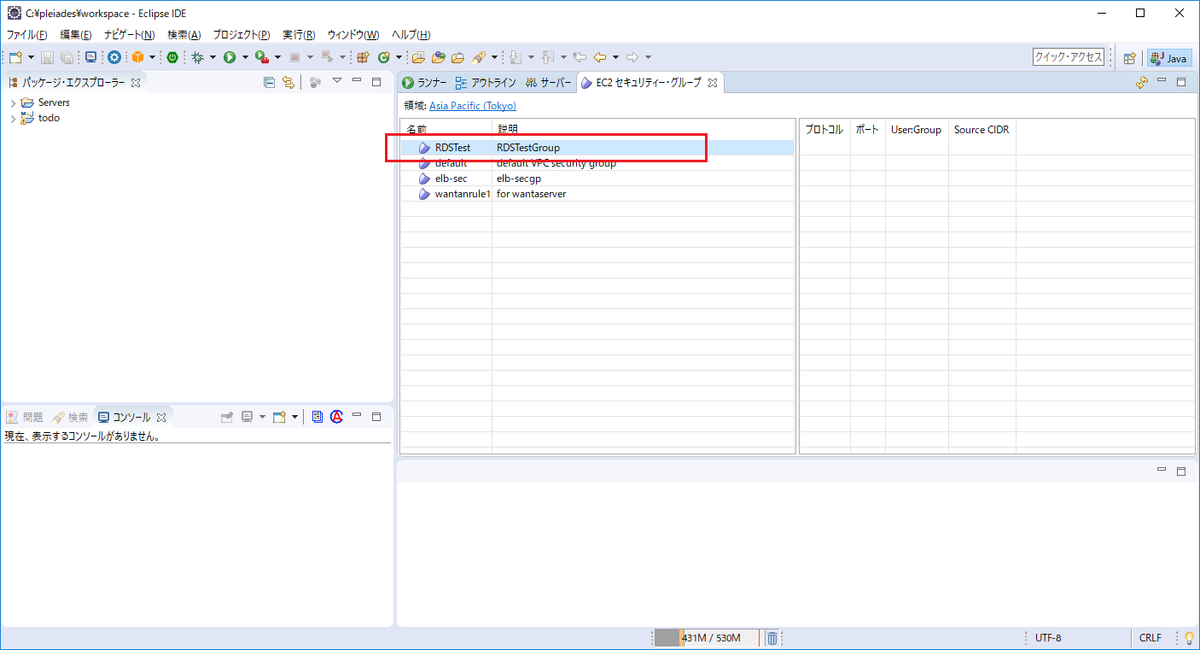Click the blue gear toolbar icon
Image resolution: width=1200 pixels, height=650 pixels.
click(114, 58)
